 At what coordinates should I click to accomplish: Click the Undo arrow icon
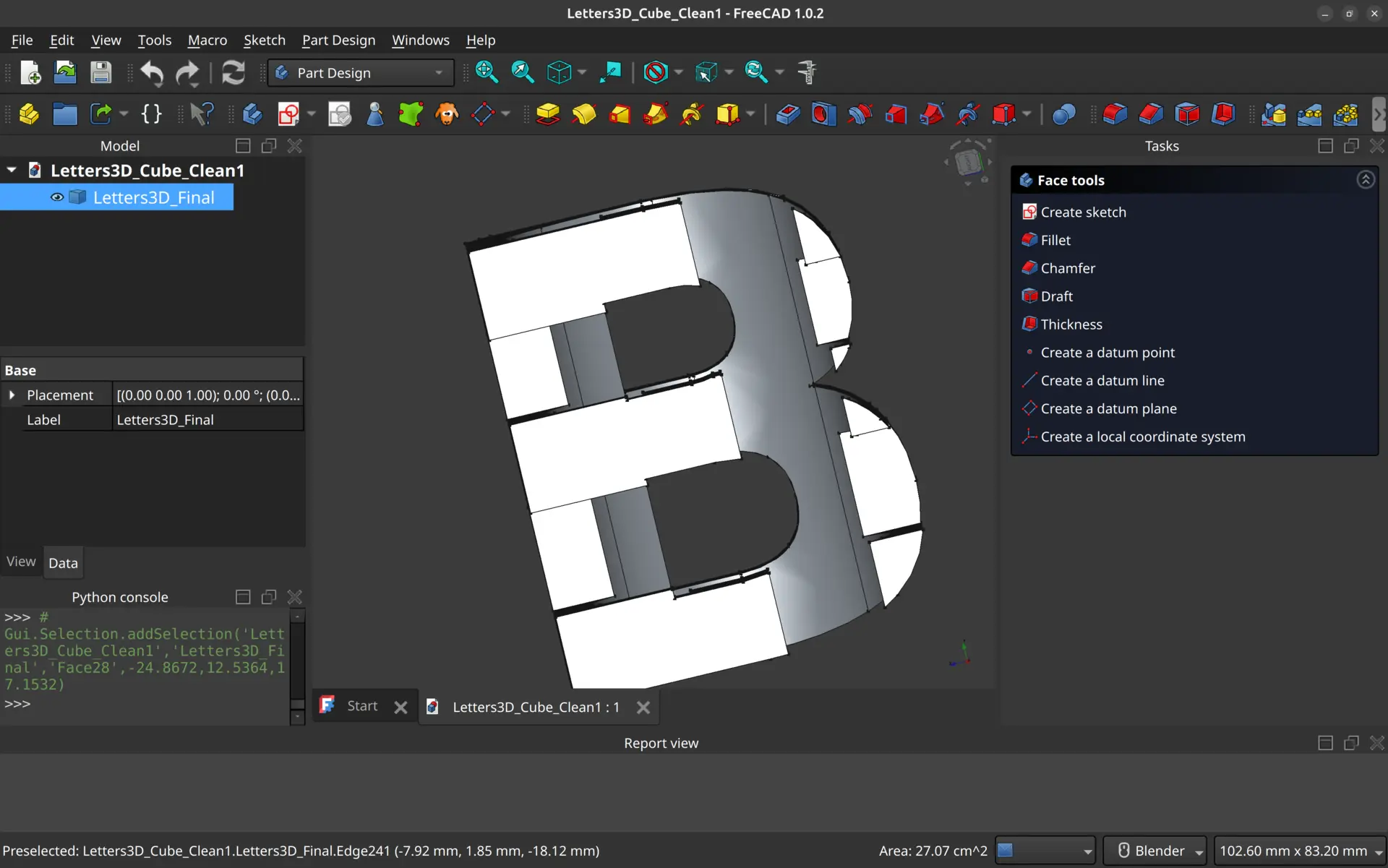(x=151, y=72)
